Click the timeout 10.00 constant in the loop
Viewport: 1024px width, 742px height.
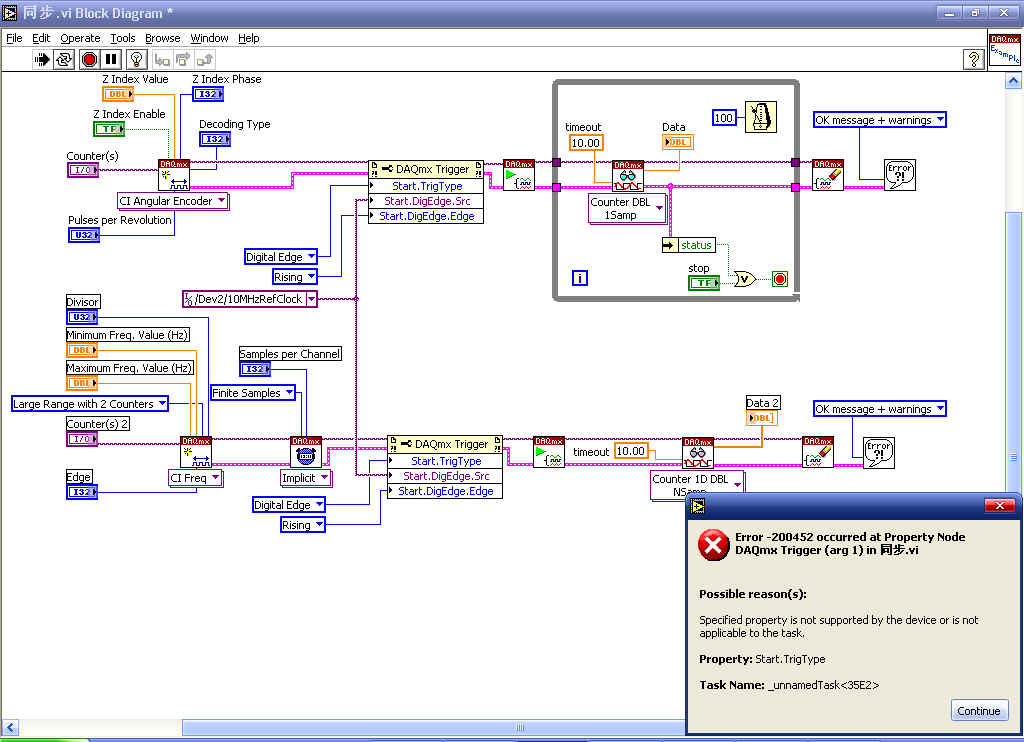[585, 143]
